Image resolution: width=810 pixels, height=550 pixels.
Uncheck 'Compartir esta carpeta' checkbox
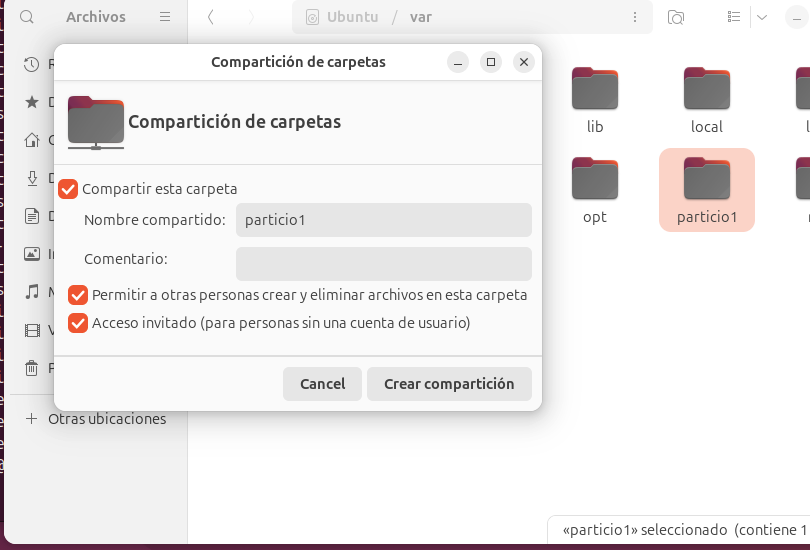click(68, 188)
